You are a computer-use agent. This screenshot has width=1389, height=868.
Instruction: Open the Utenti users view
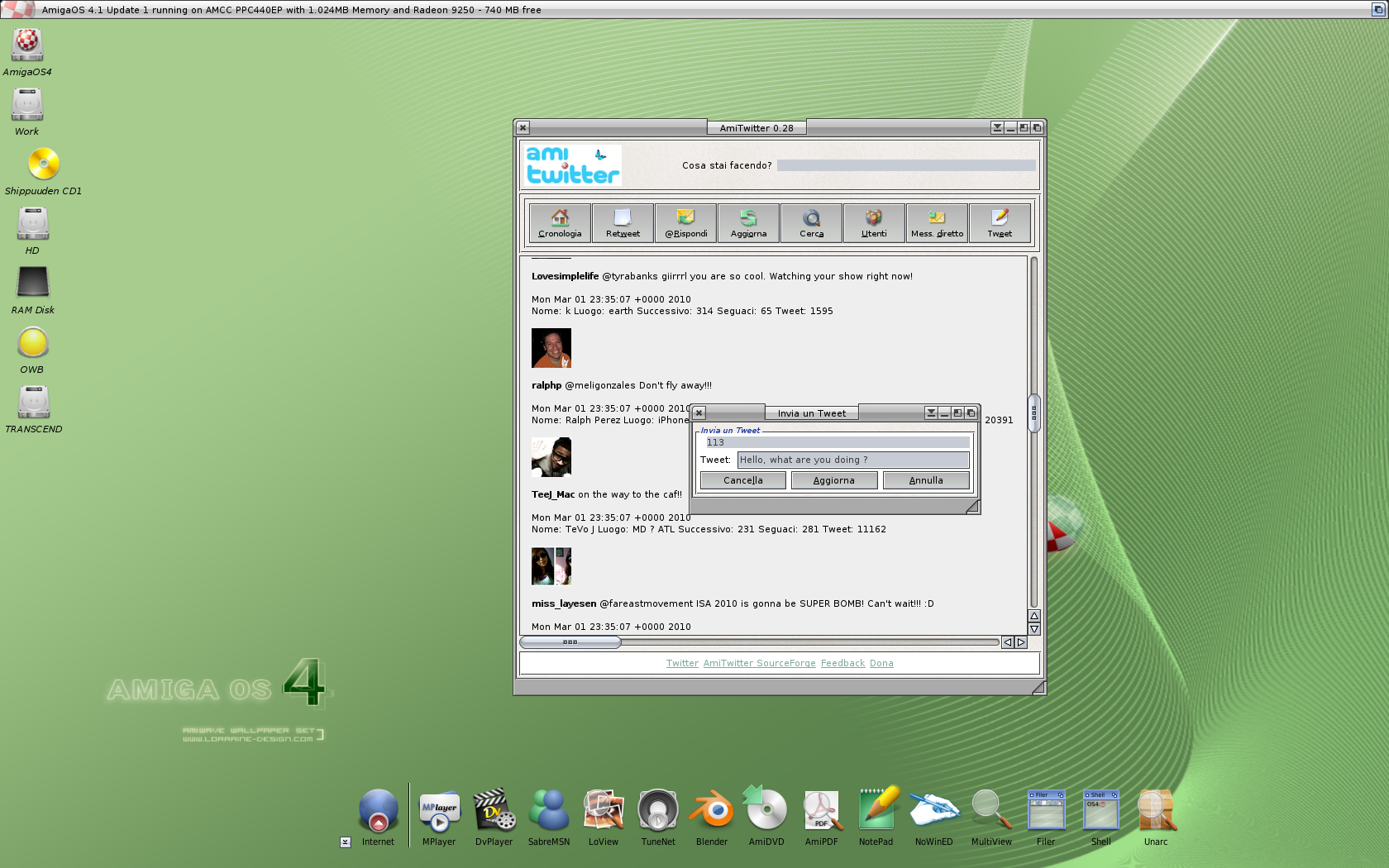pos(874,223)
